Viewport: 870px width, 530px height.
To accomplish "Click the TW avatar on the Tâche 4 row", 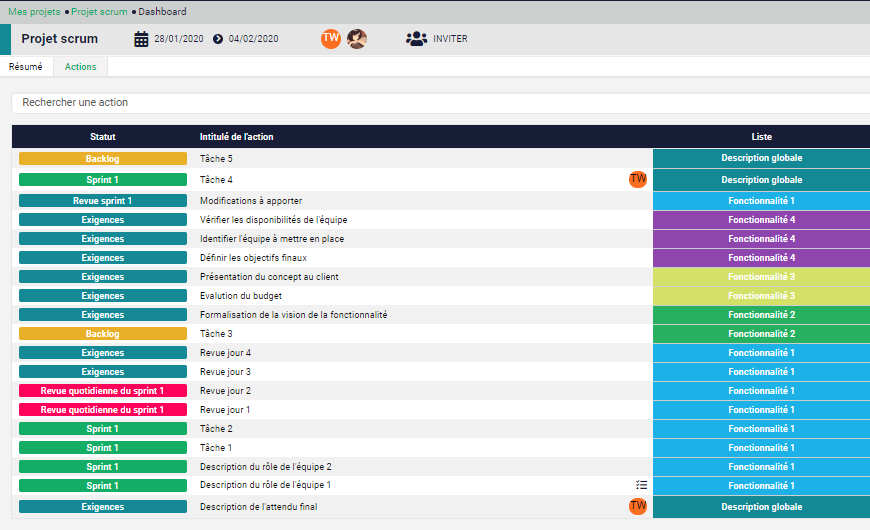I will (638, 179).
